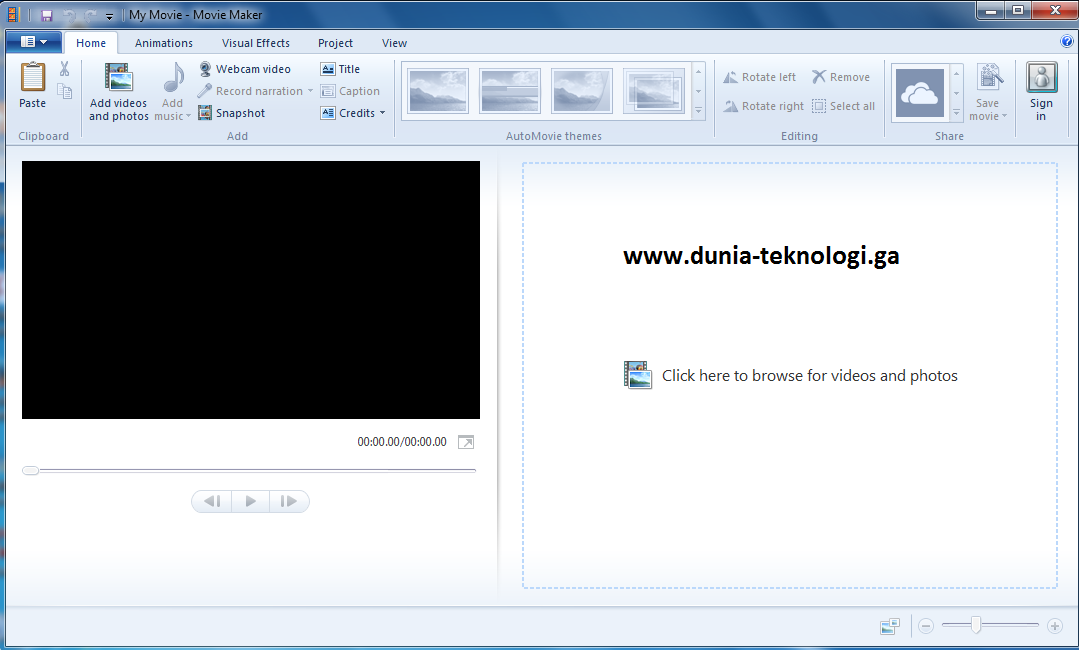Screen dimensions: 1079x650
Task: Zoom in time scale plus button
Action: tap(1054, 626)
